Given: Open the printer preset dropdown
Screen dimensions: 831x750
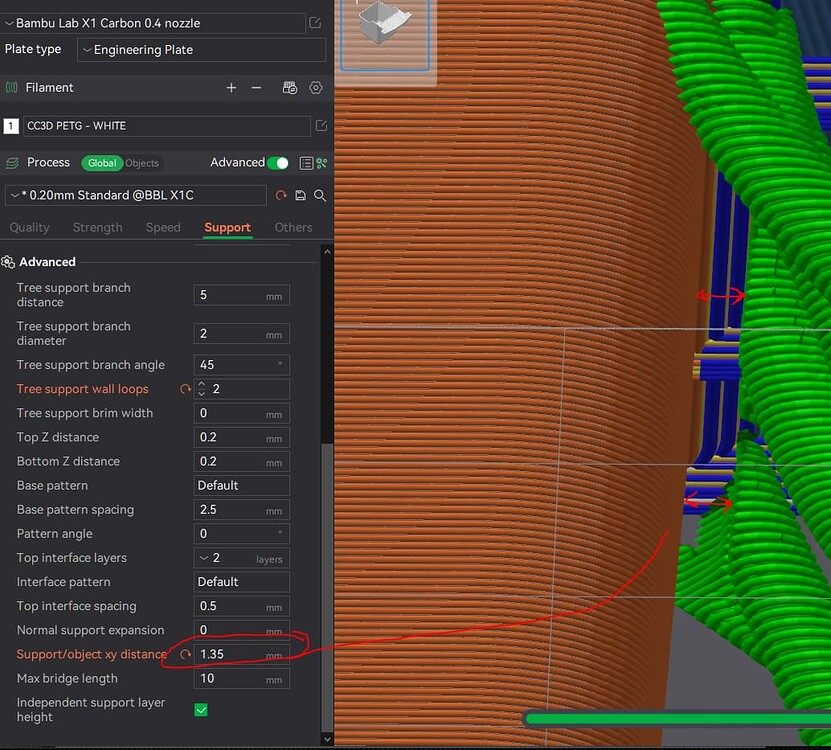Looking at the screenshot, I should point(155,23).
